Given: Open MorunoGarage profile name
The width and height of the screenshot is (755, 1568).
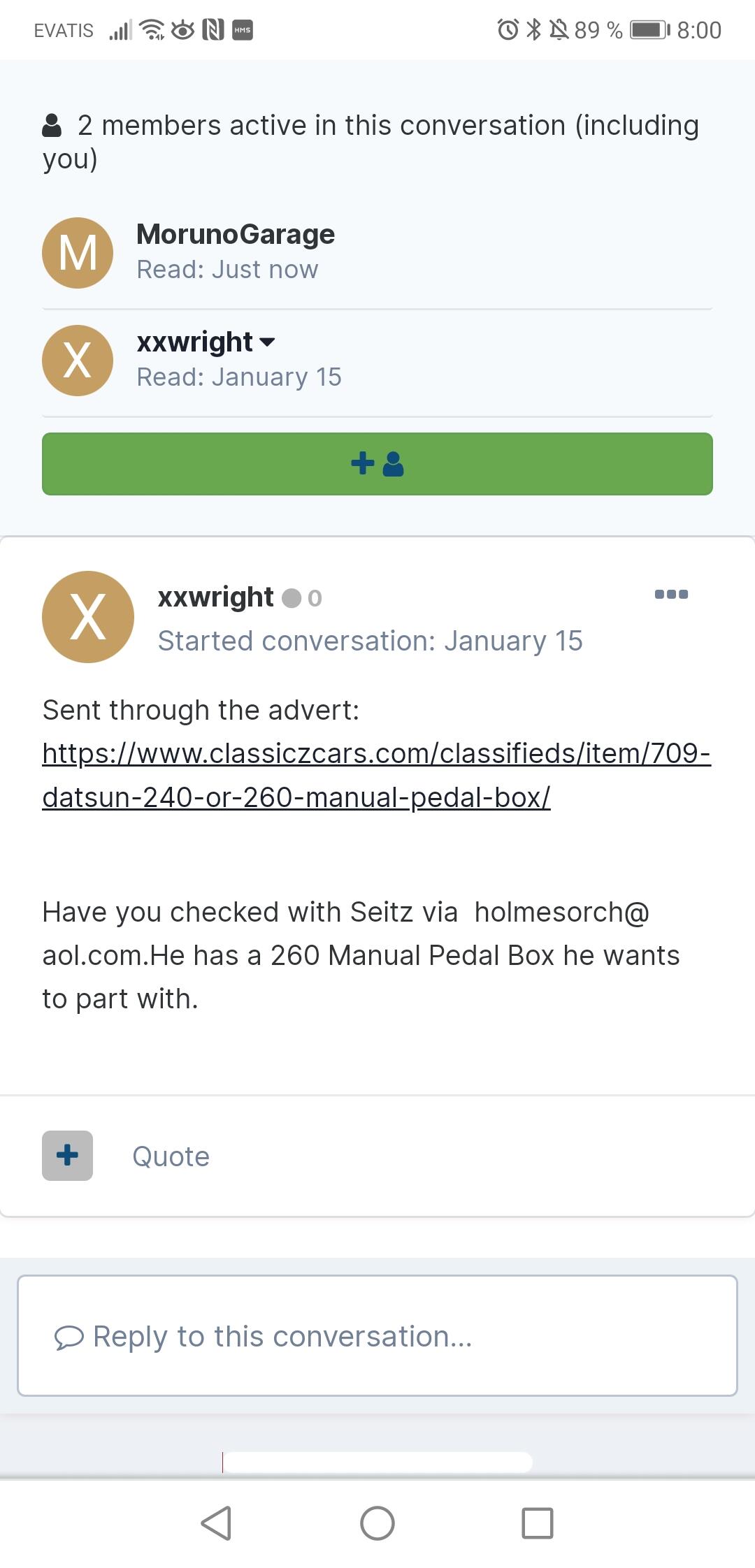Looking at the screenshot, I should click(x=236, y=234).
